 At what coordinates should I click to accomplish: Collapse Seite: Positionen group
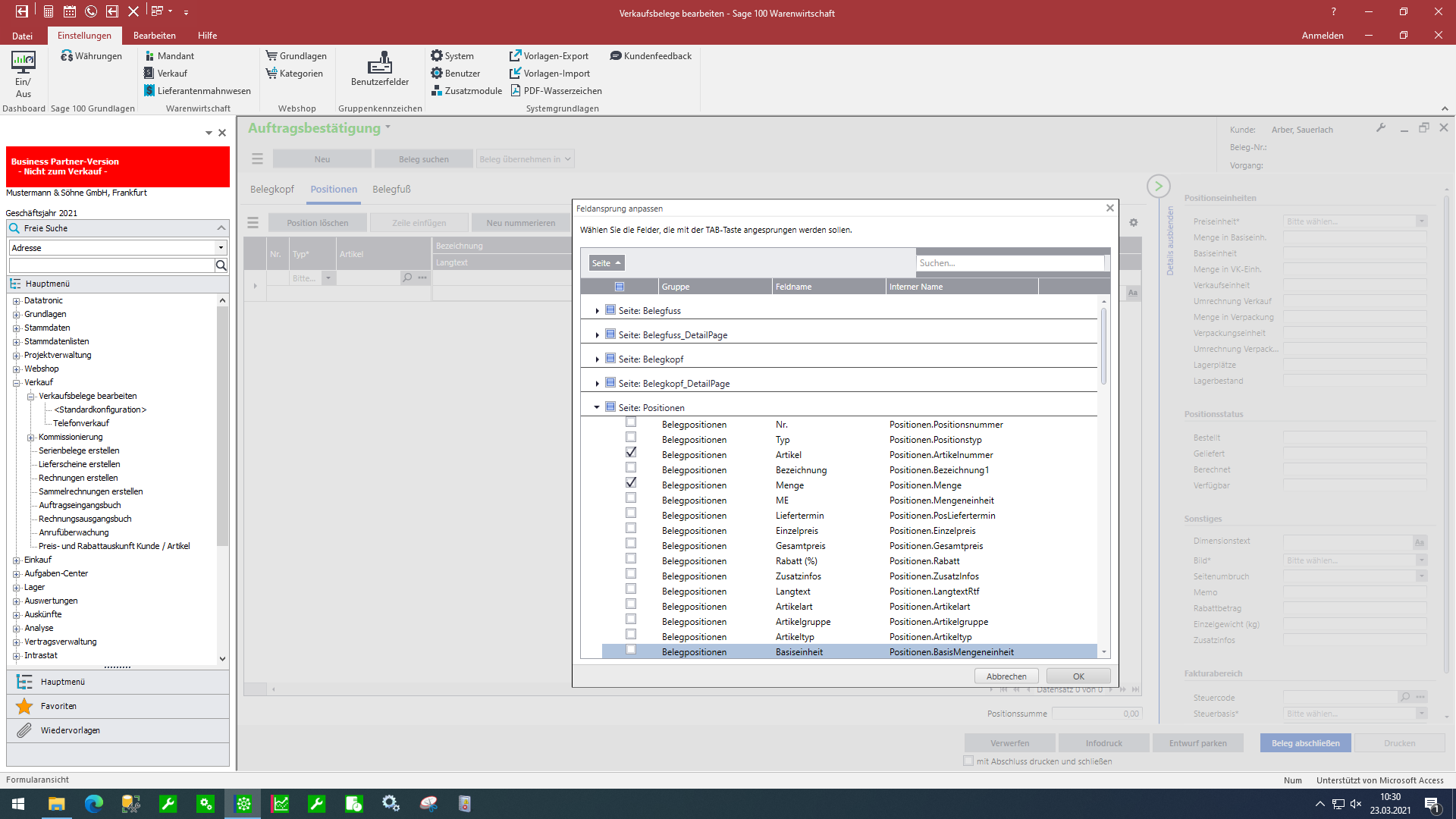coord(597,408)
